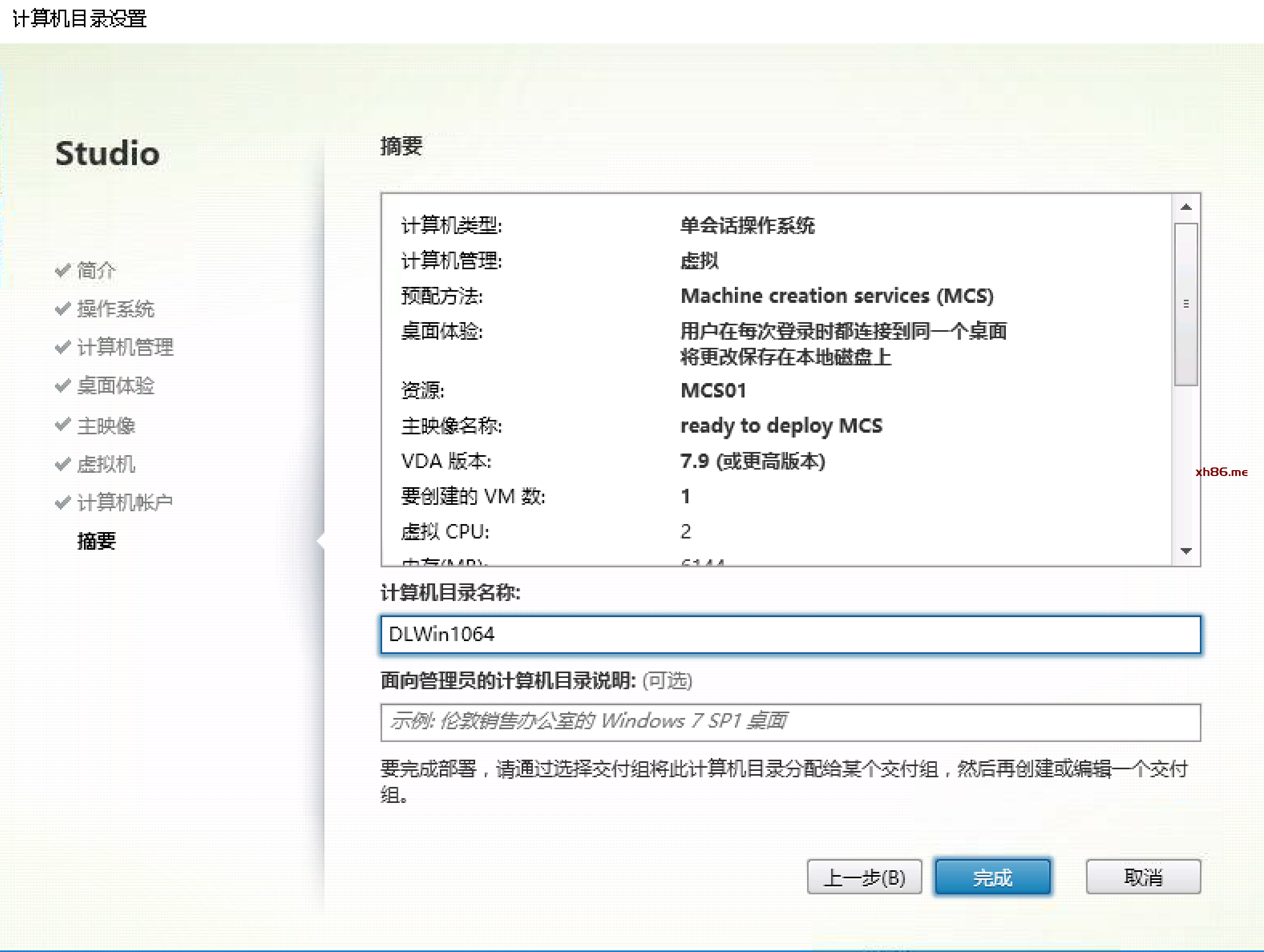Image resolution: width=1264 pixels, height=952 pixels.
Task: Click checkmark icon beside 主映像
Action: (63, 425)
